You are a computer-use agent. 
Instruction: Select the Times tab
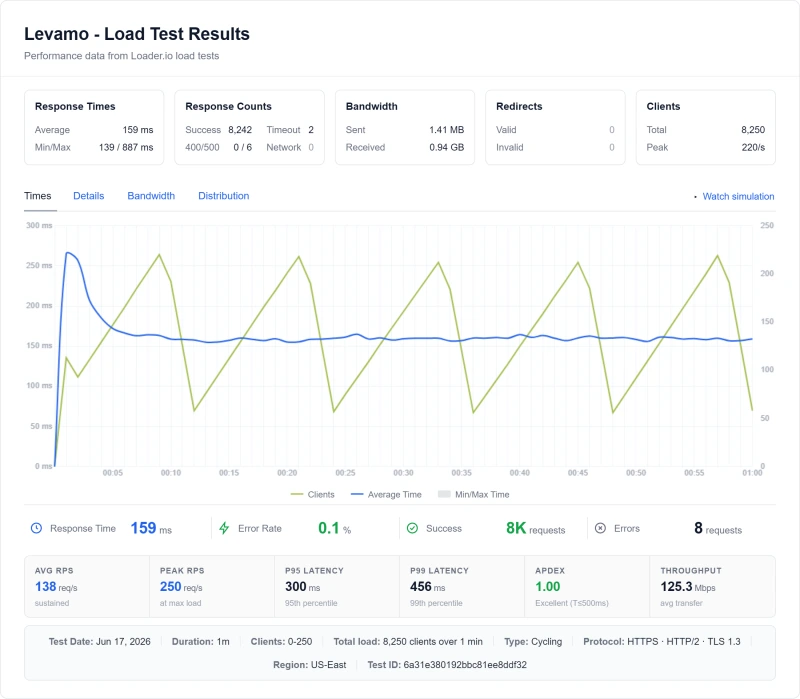tap(38, 196)
